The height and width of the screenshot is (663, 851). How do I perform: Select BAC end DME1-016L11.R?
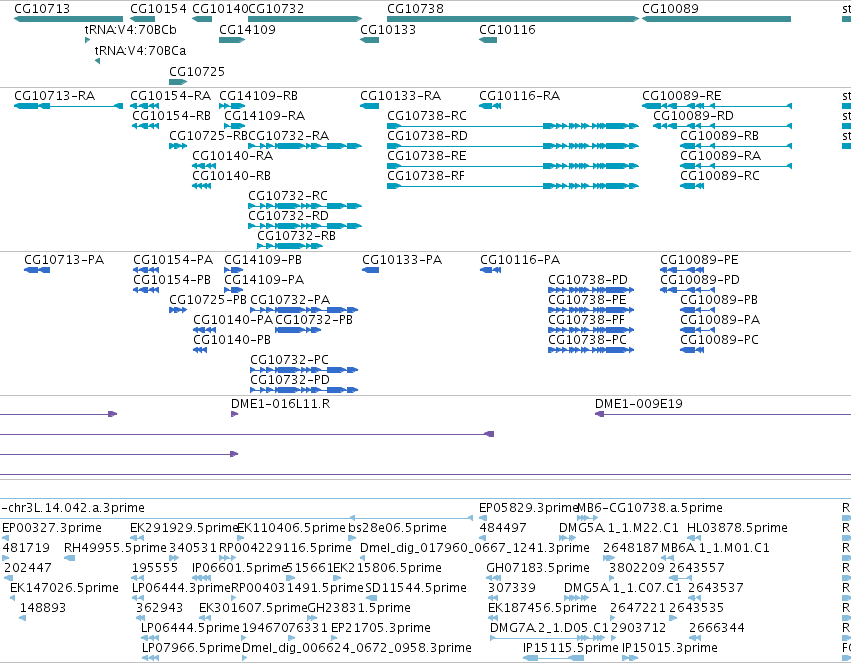[x=281, y=404]
